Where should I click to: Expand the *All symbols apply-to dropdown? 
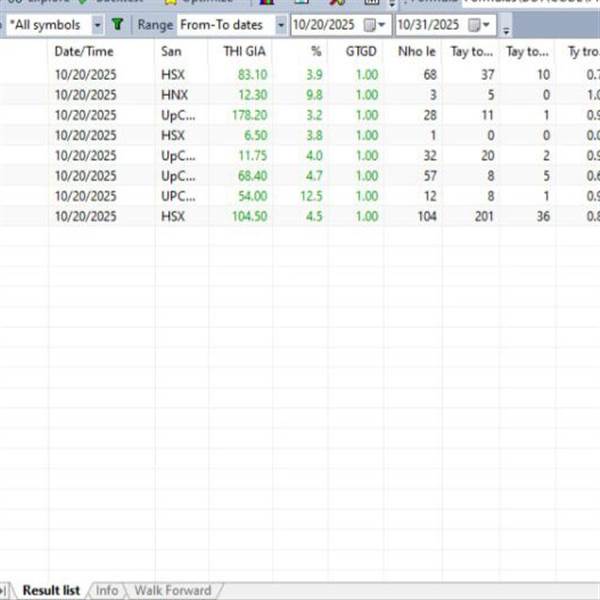(97, 25)
